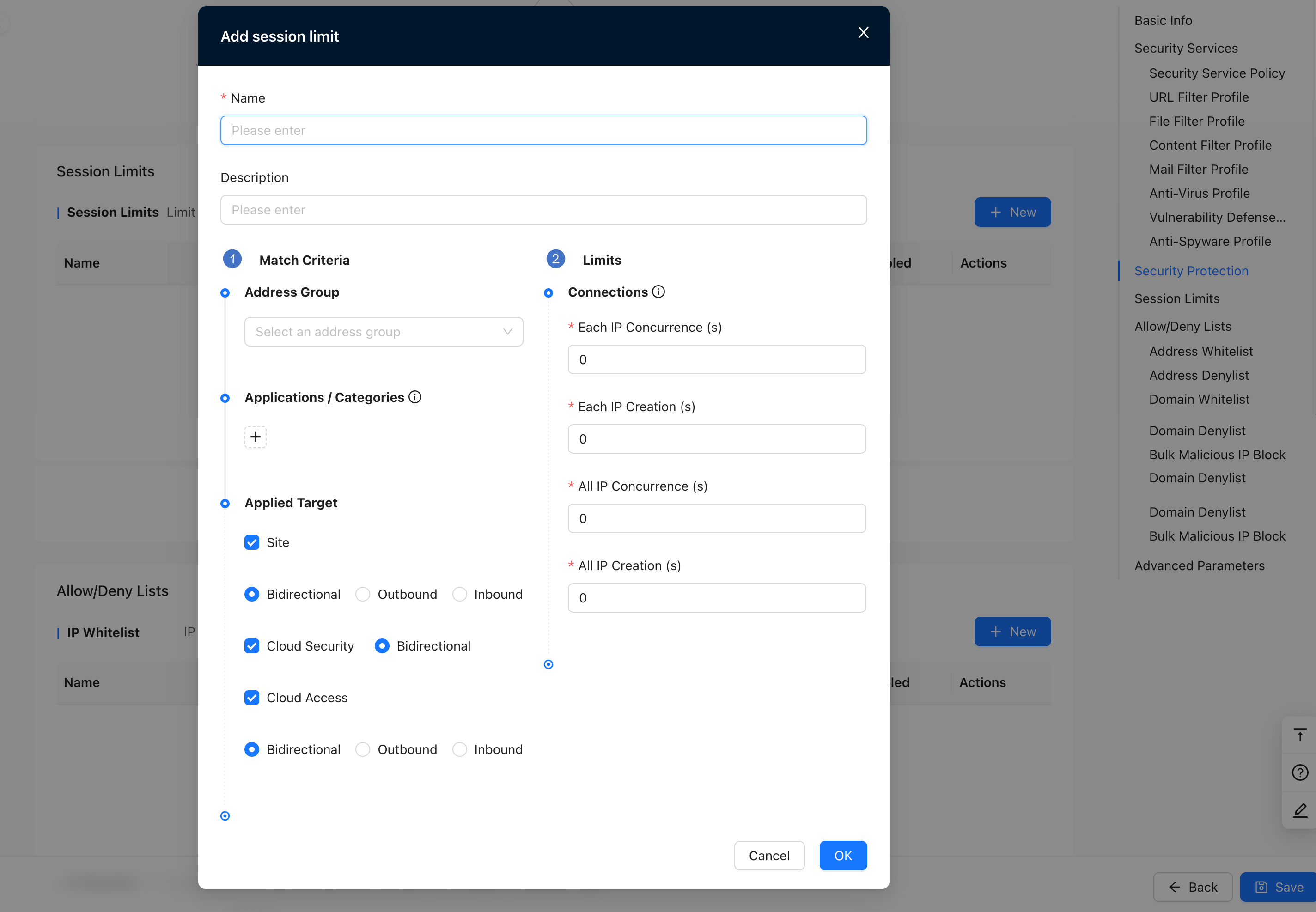The image size is (1316, 912).
Task: Show the Applications / Categories info icon
Action: pos(415,397)
